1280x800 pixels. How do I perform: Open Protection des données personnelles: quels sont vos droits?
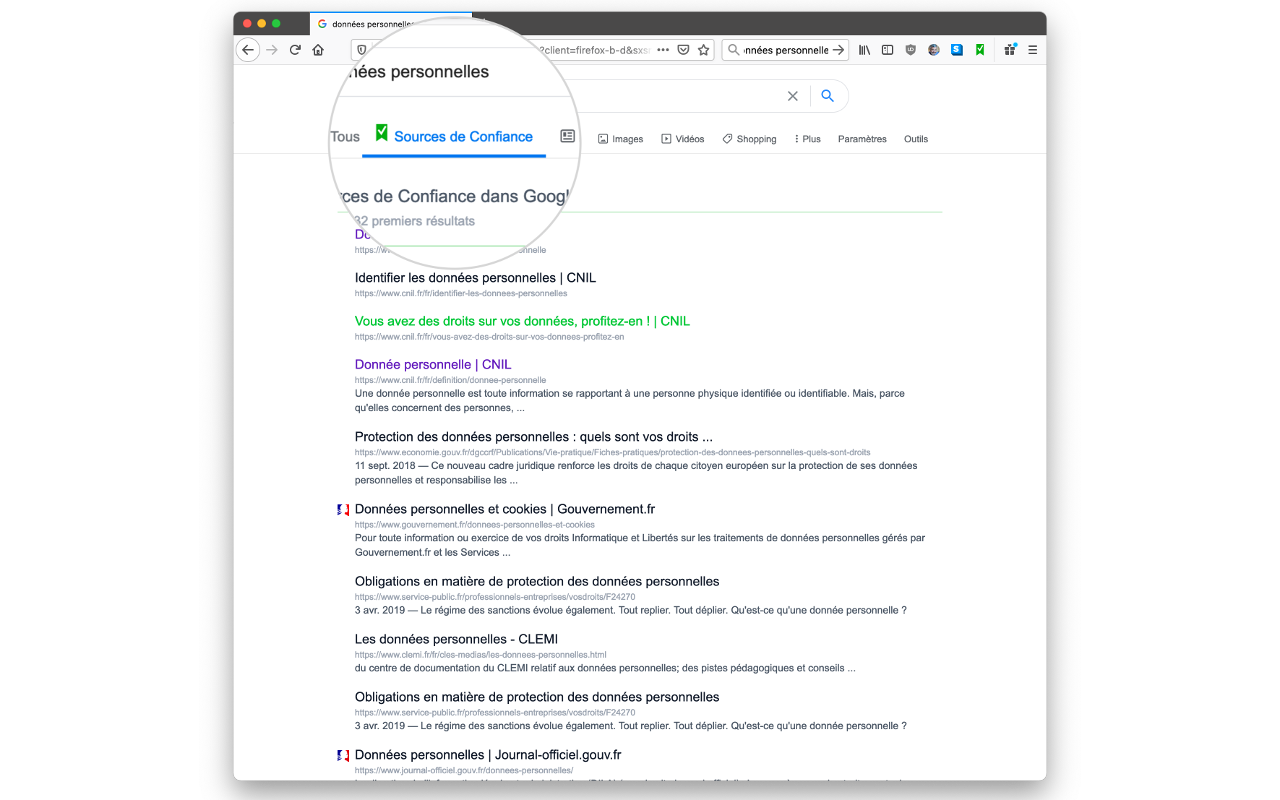click(x=534, y=437)
